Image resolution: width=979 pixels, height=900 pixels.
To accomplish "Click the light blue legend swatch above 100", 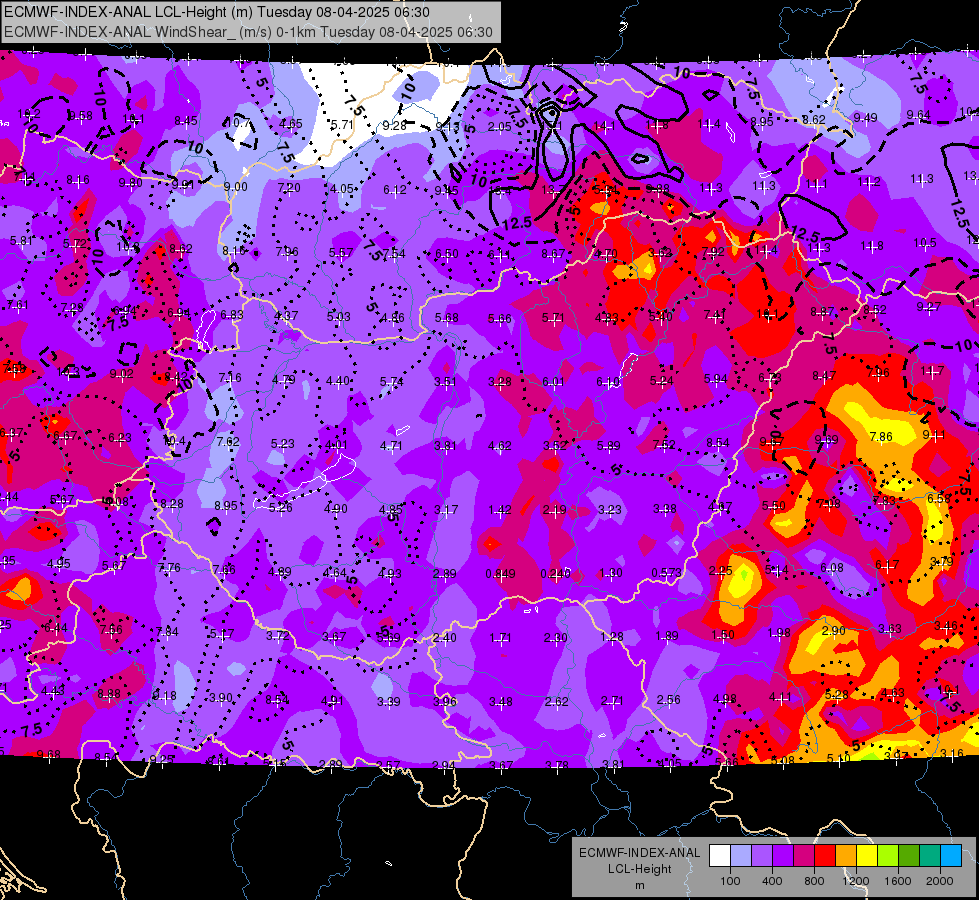I will tap(741, 856).
